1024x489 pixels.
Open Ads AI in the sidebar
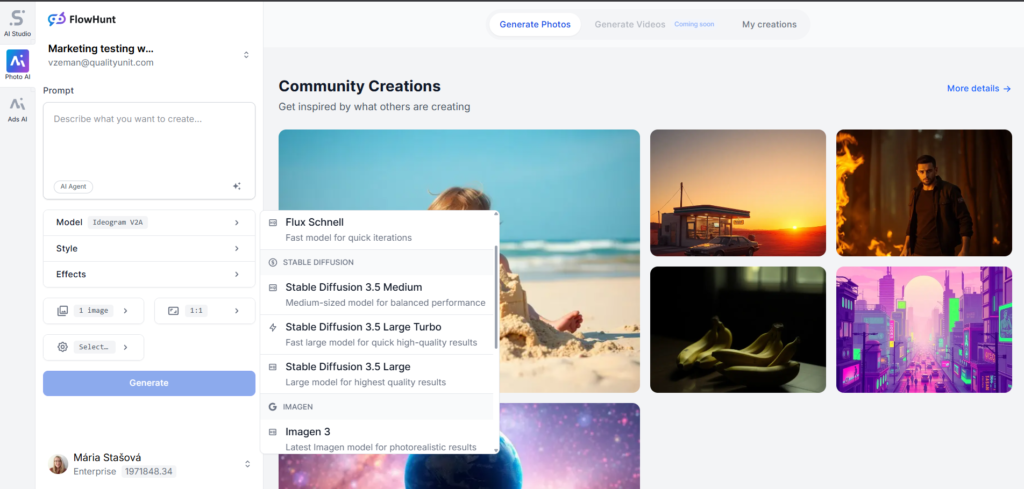pos(17,109)
